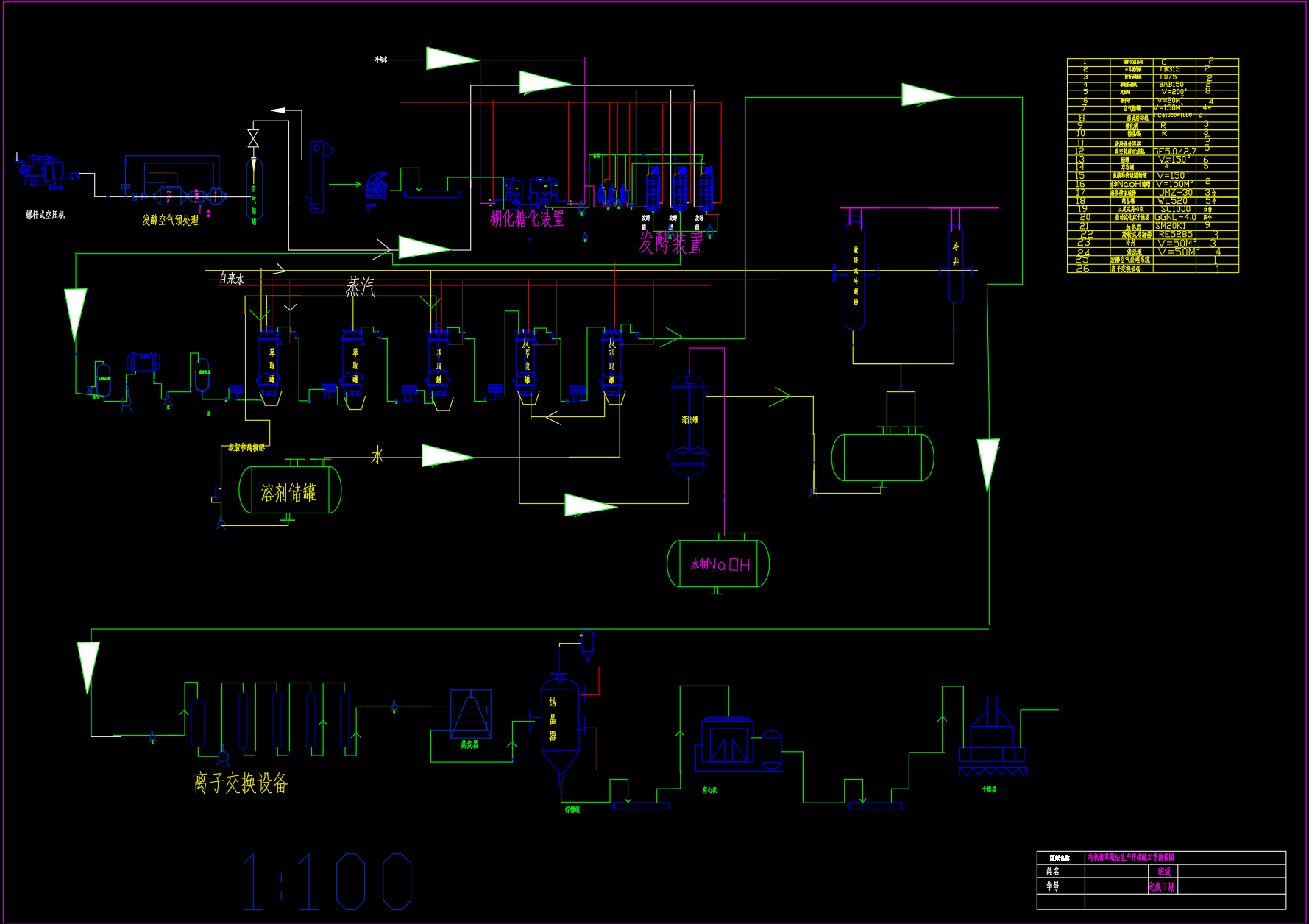Screen dimensions: 1309x924
Task: Select the washing tank vessel (清洗罐)
Action: [689, 425]
